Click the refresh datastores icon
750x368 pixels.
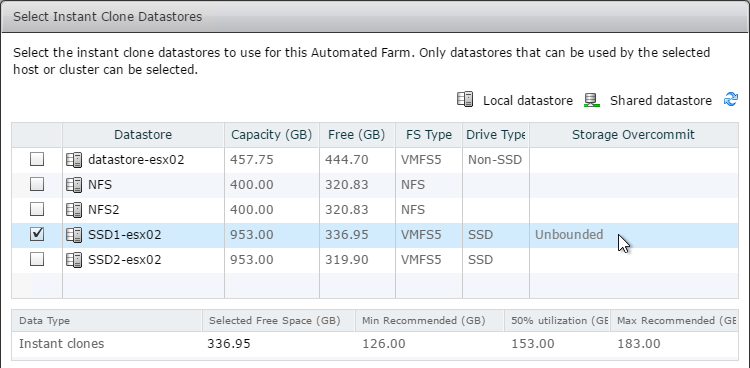pyautogui.click(x=730, y=100)
